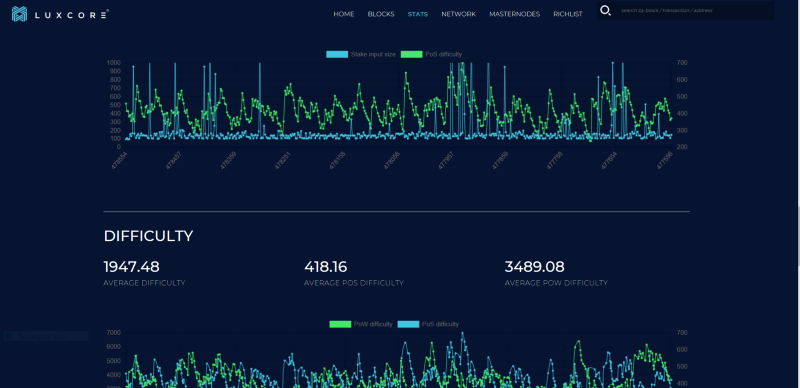The image size is (800, 388).
Task: Click x-axis block label 477556
Action: (x=665, y=160)
